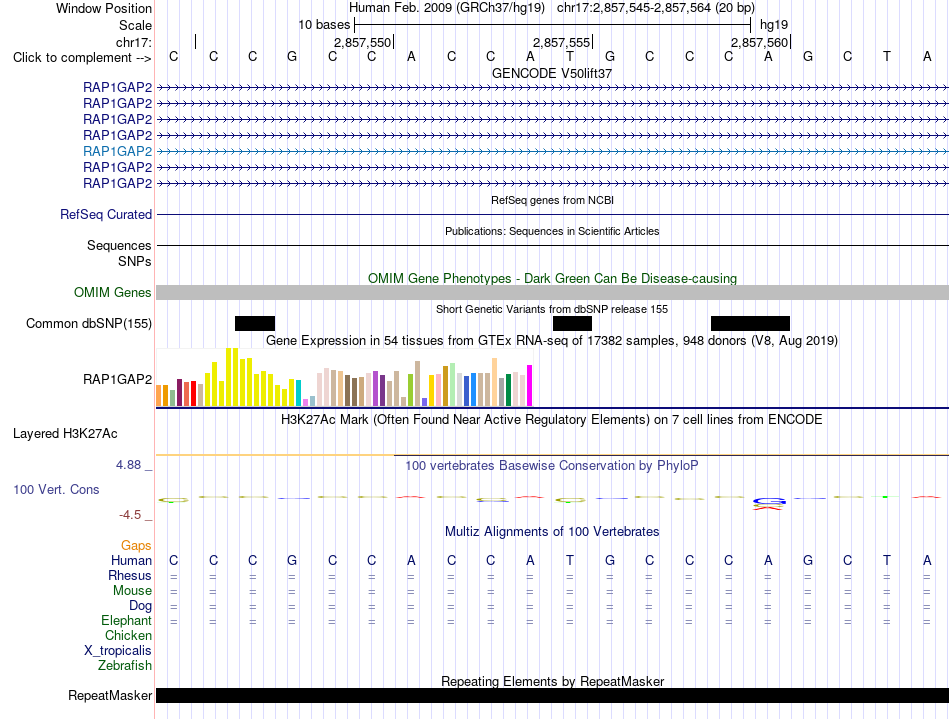Select the Mouse alignment row label
Screen dimensions: 950x719
click(x=133, y=591)
